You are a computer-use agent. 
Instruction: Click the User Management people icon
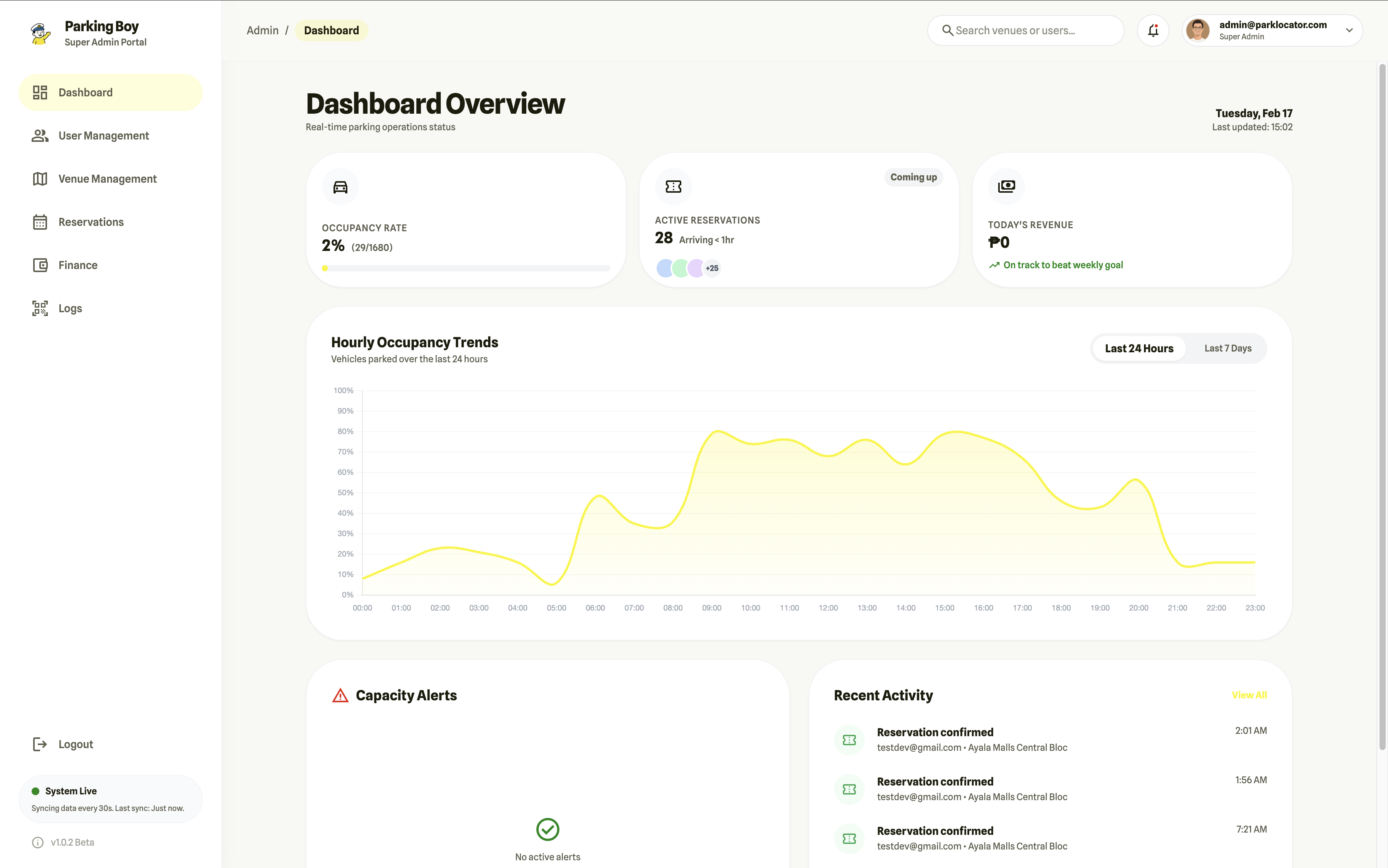(x=40, y=136)
